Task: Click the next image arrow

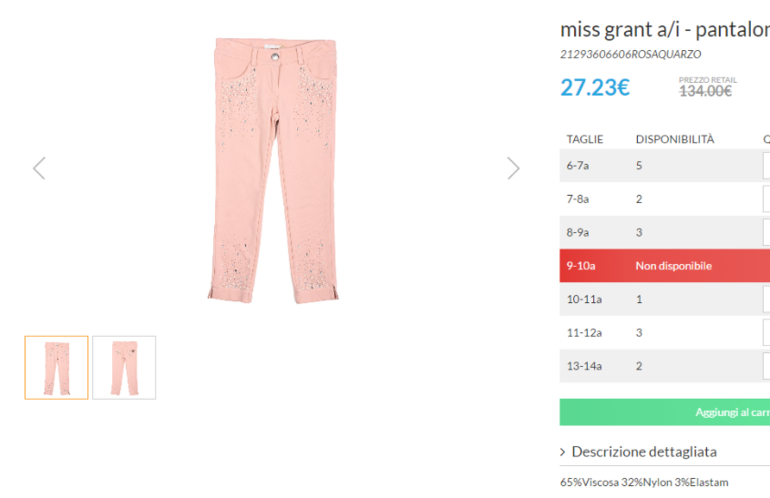Action: click(513, 168)
